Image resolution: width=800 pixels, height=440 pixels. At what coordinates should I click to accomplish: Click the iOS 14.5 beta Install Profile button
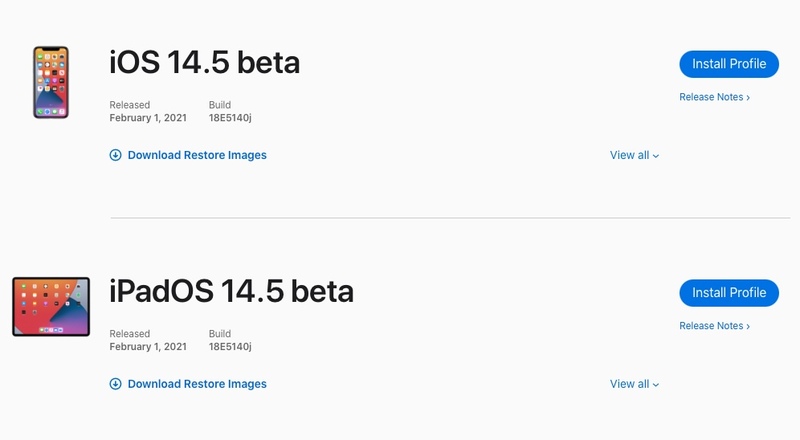[729, 64]
